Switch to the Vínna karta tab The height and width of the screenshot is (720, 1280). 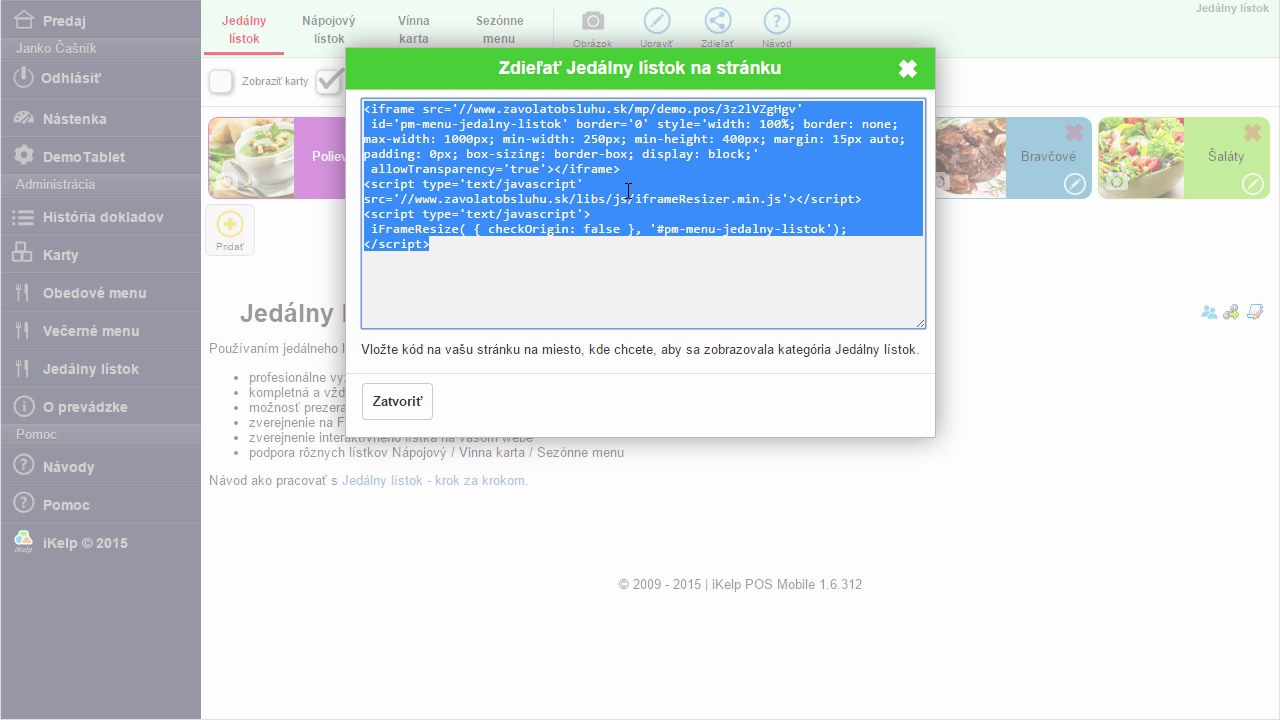413,29
